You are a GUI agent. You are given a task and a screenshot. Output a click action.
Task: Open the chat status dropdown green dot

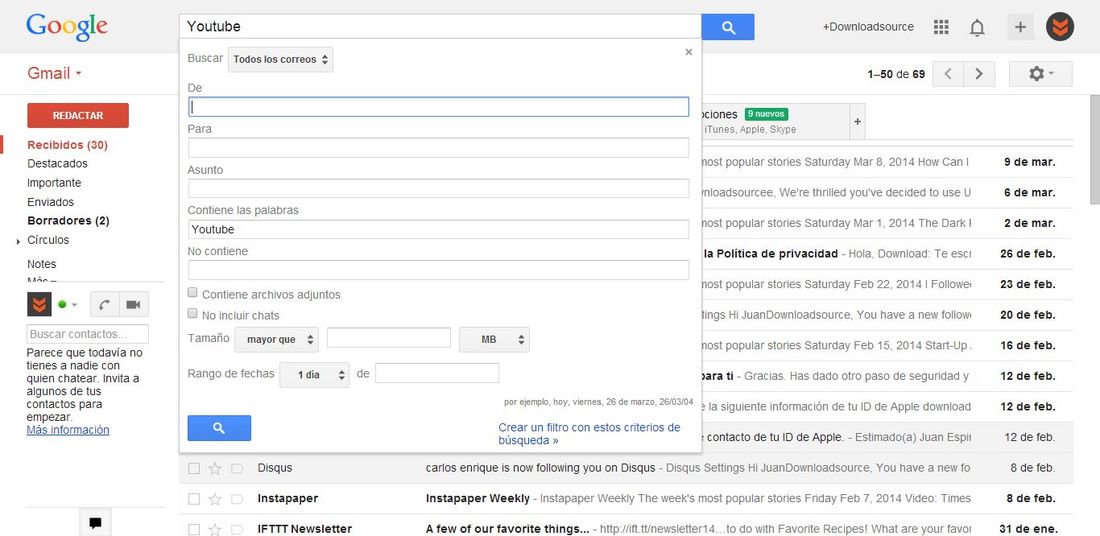tap(67, 304)
